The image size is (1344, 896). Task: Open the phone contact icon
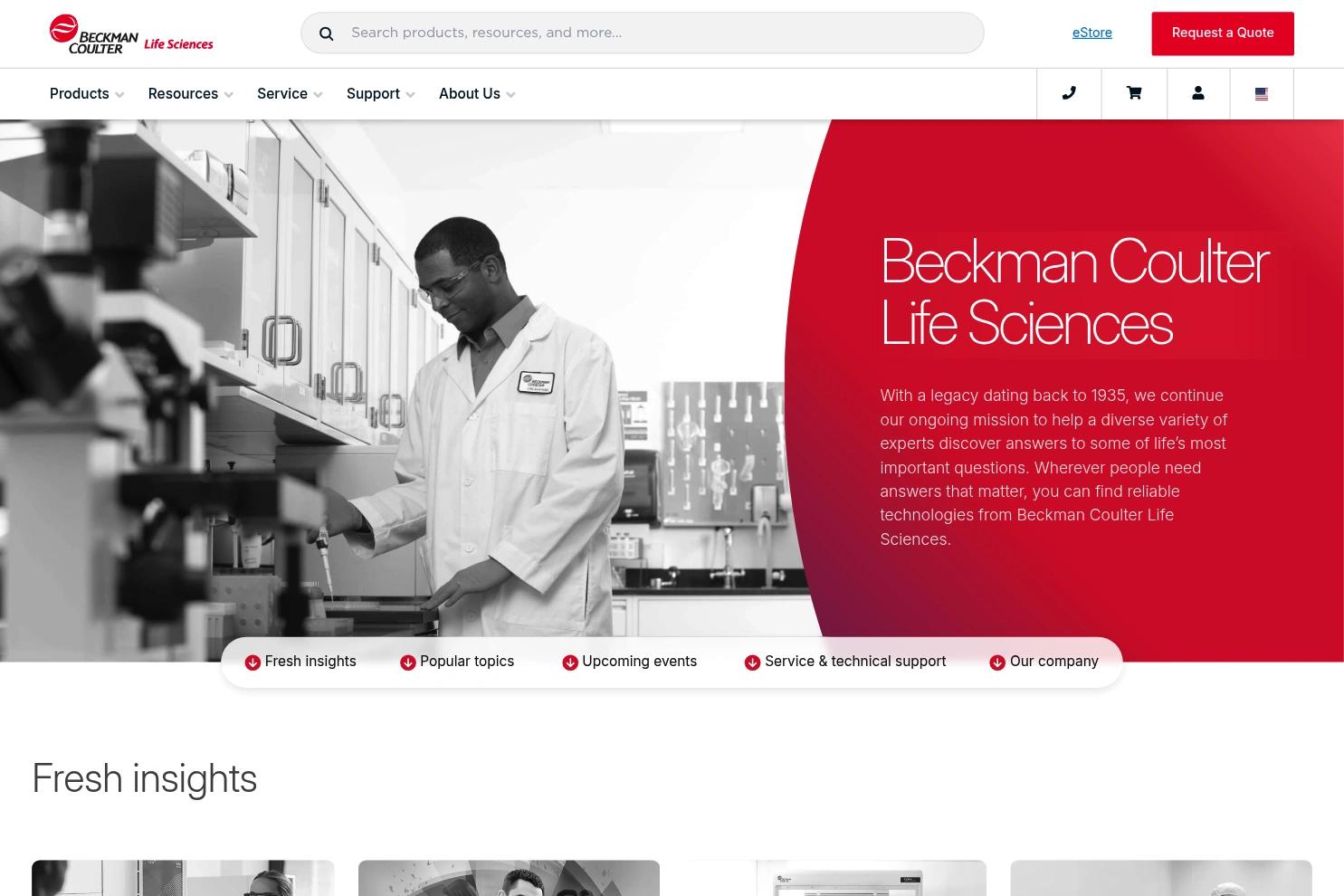pyautogui.click(x=1069, y=93)
